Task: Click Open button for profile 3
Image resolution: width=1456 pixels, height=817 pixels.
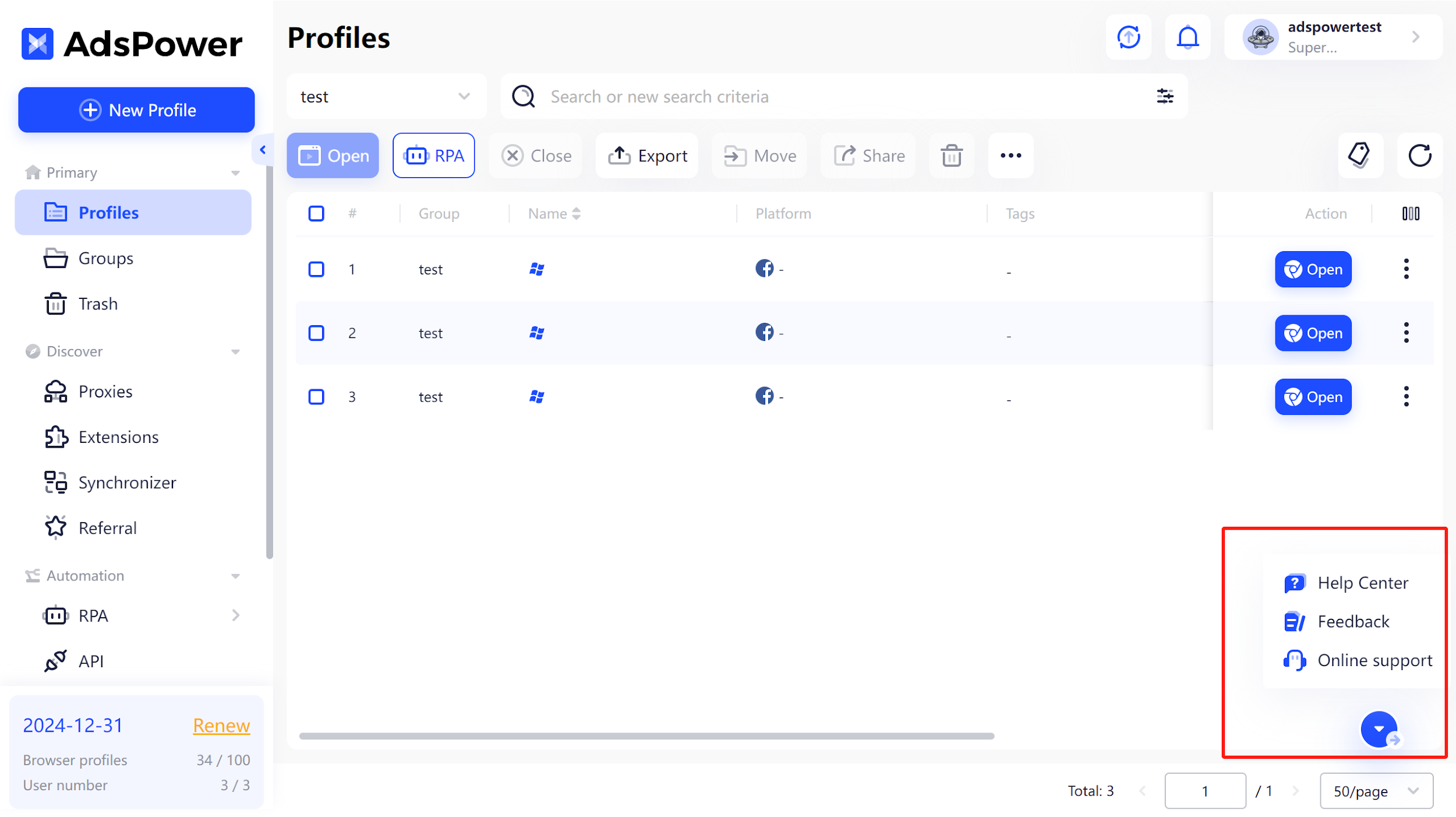Action: pos(1312,396)
